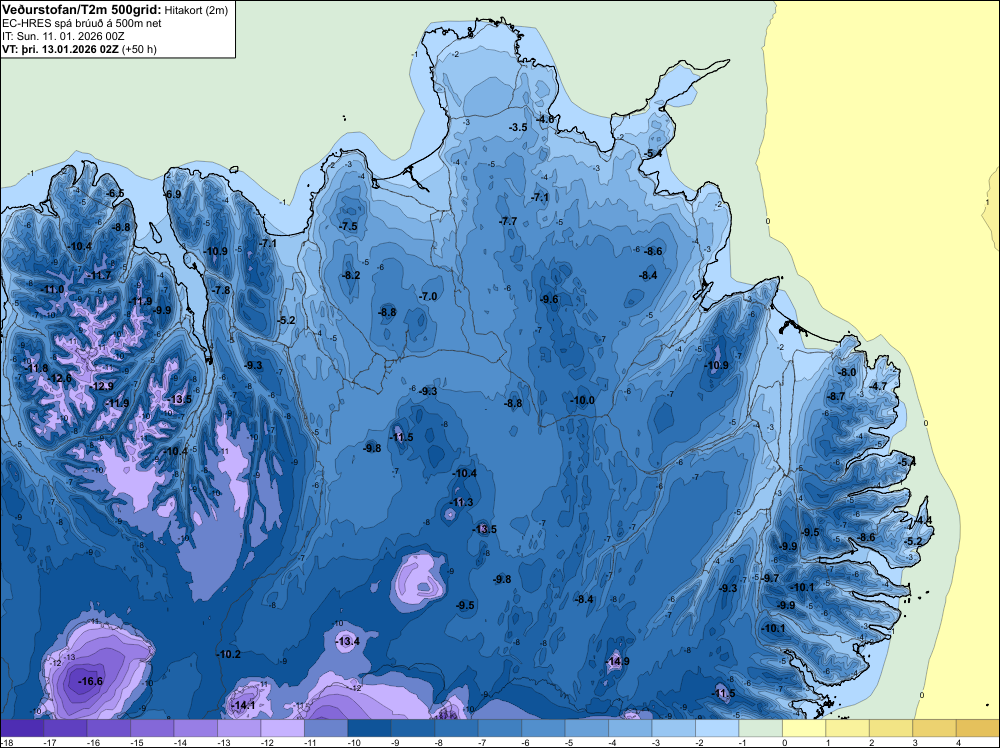Click the -11.3 temperature value
1000x748 pixels.
[462, 502]
